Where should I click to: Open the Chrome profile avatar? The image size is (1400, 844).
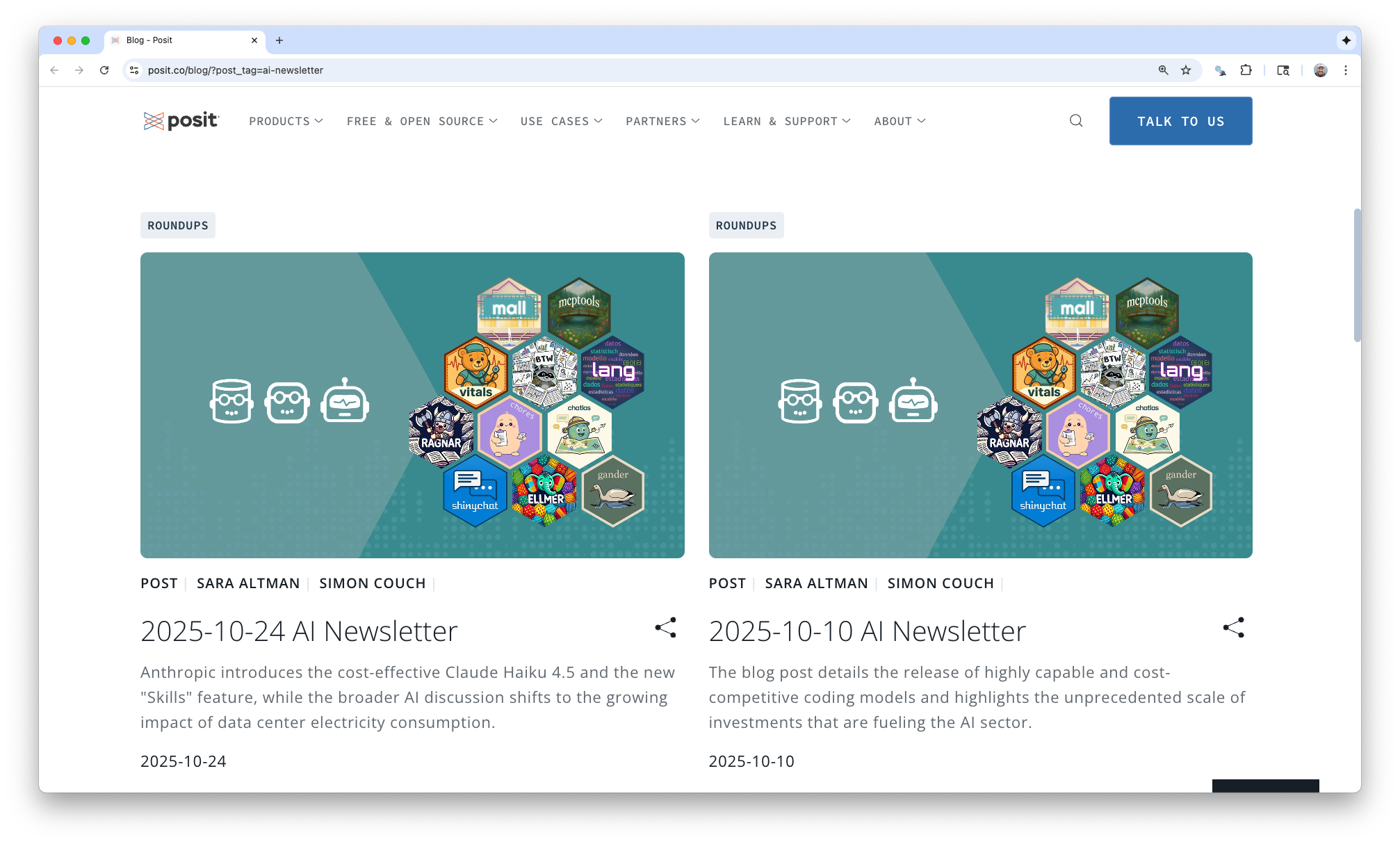tap(1321, 70)
